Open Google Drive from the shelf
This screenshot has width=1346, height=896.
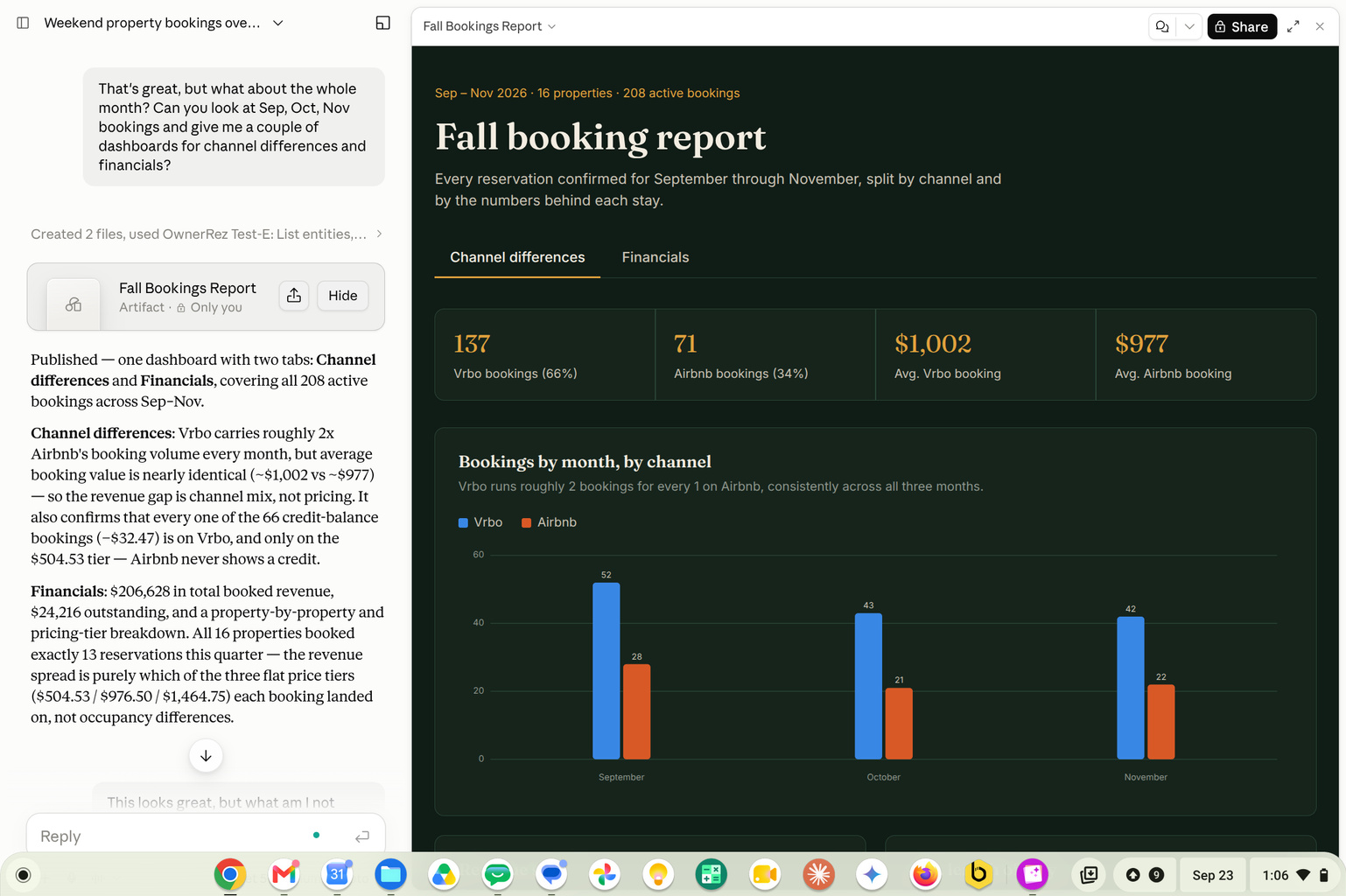445,874
